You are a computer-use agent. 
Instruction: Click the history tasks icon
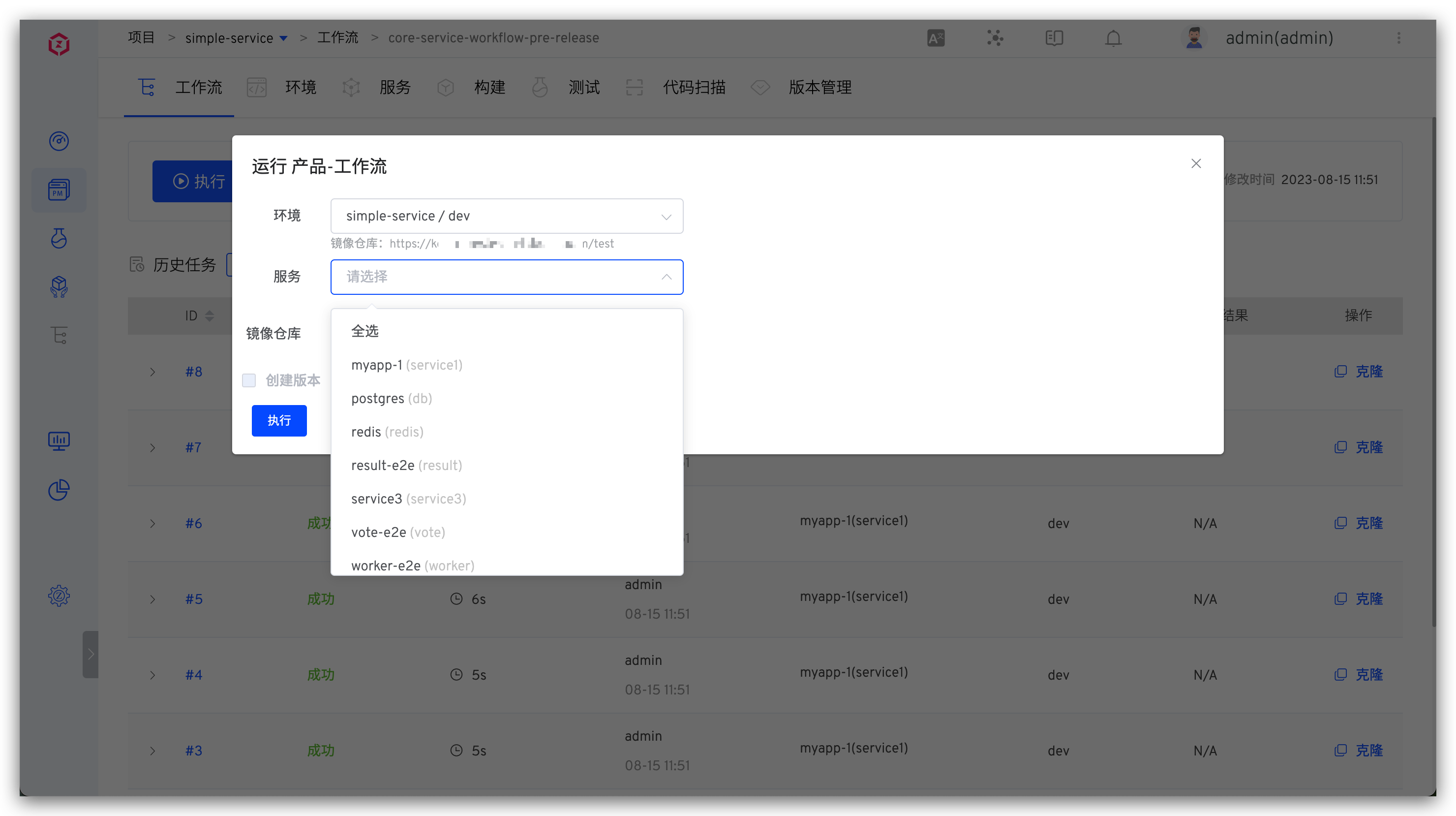137,264
